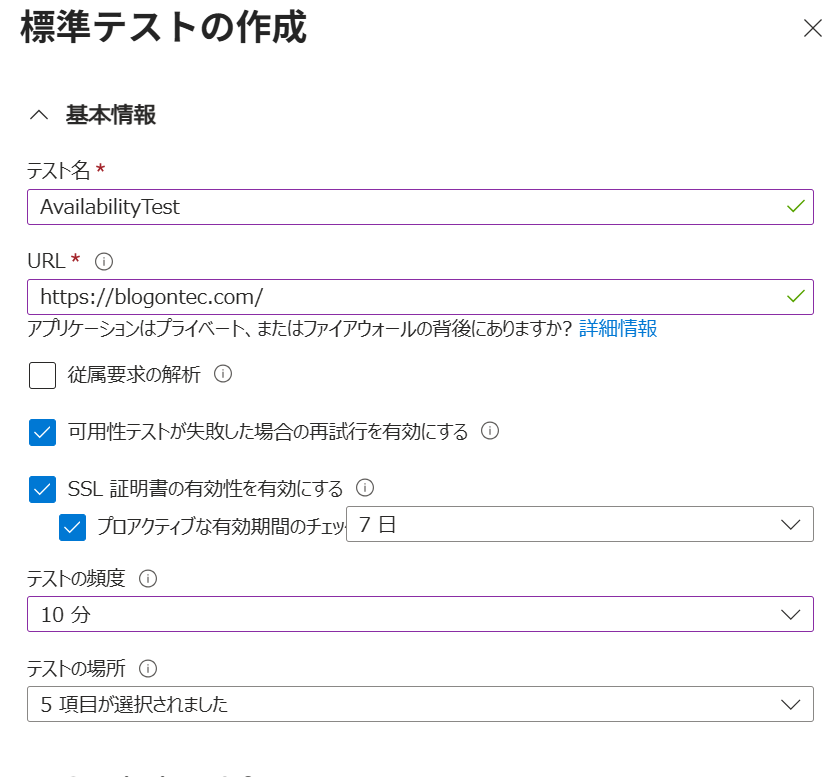This screenshot has height=777, width=838.
Task: Close the 標準テストの作成 panel
Action: (x=812, y=28)
